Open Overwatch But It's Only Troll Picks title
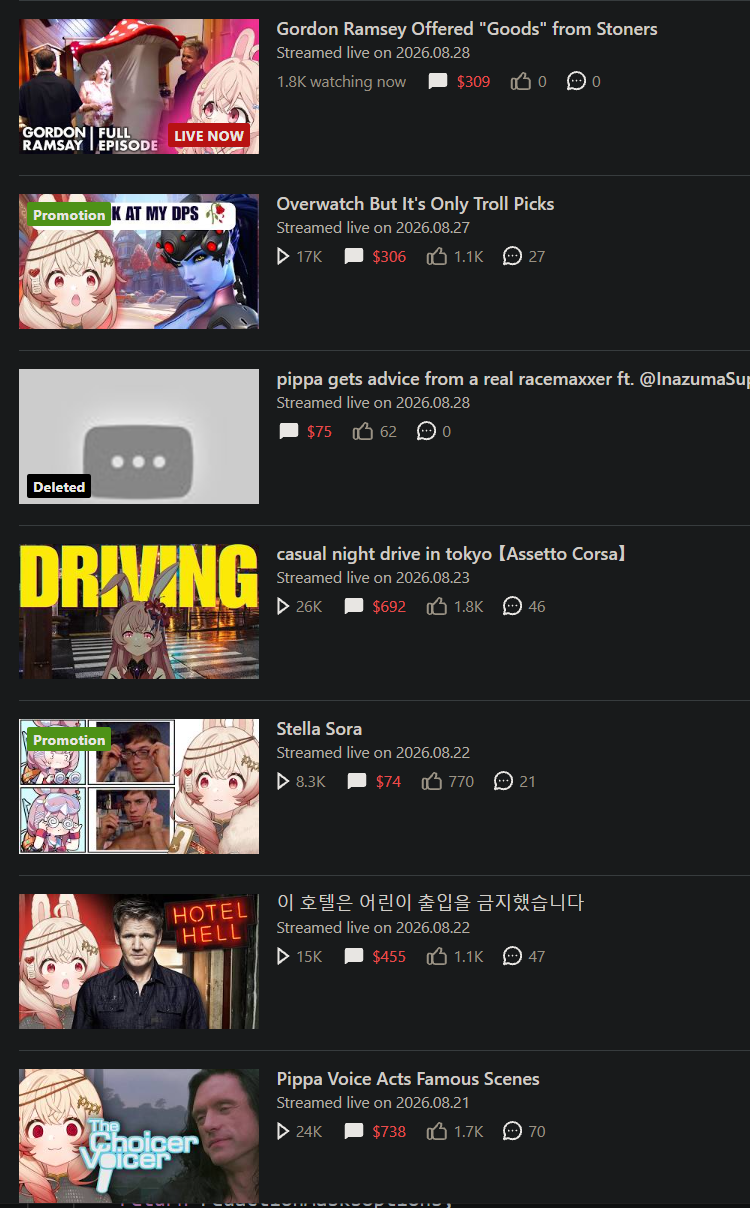The height and width of the screenshot is (1208, 750). click(415, 204)
